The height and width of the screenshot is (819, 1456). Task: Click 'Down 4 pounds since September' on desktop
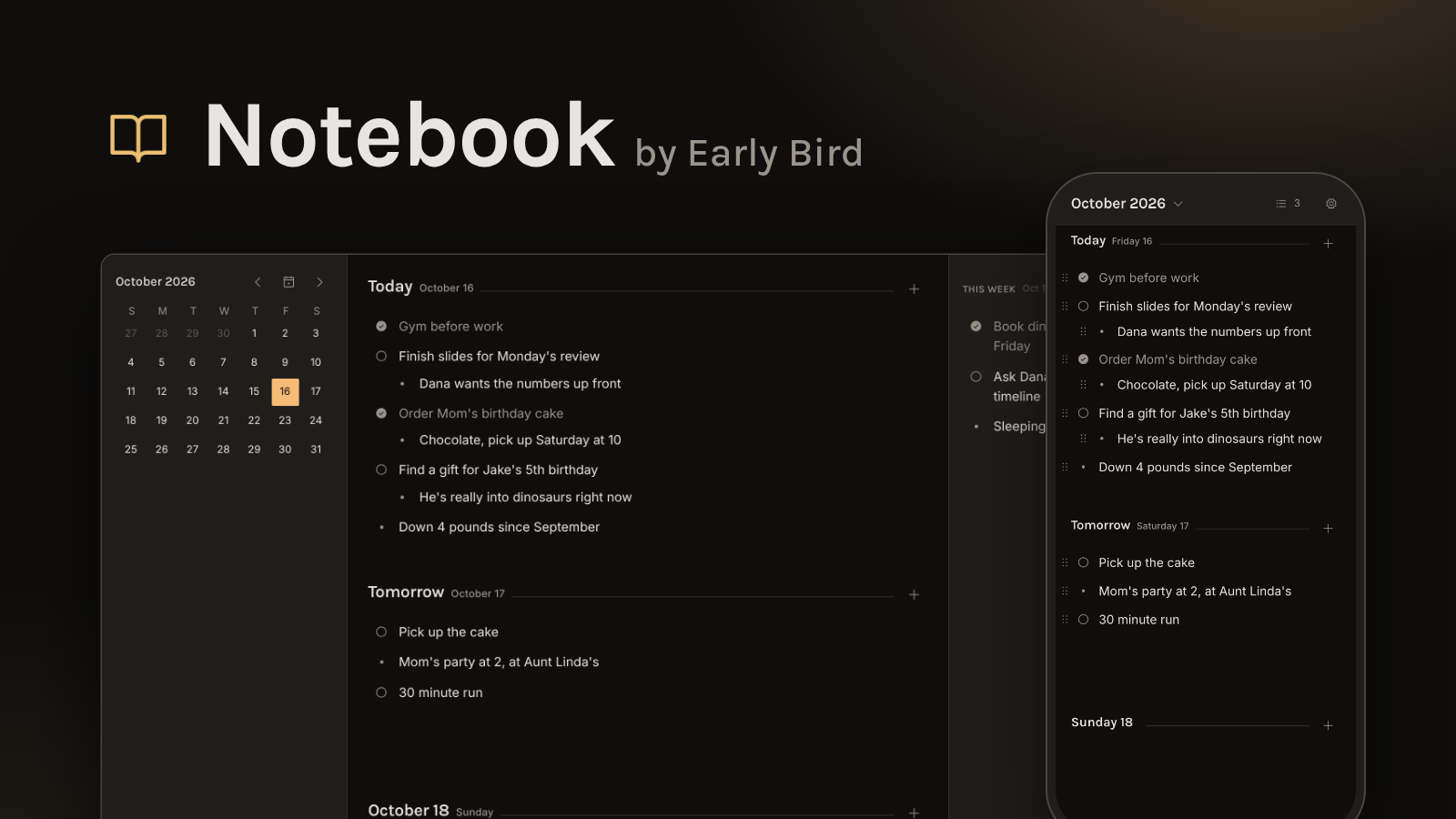(x=499, y=527)
